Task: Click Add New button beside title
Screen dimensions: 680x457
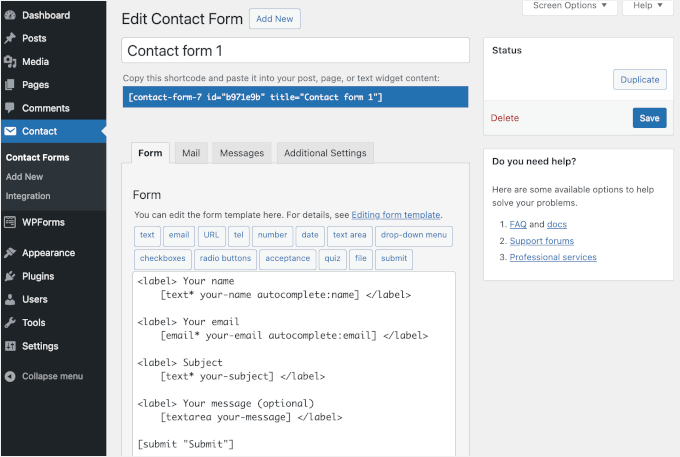Action: 275,19
